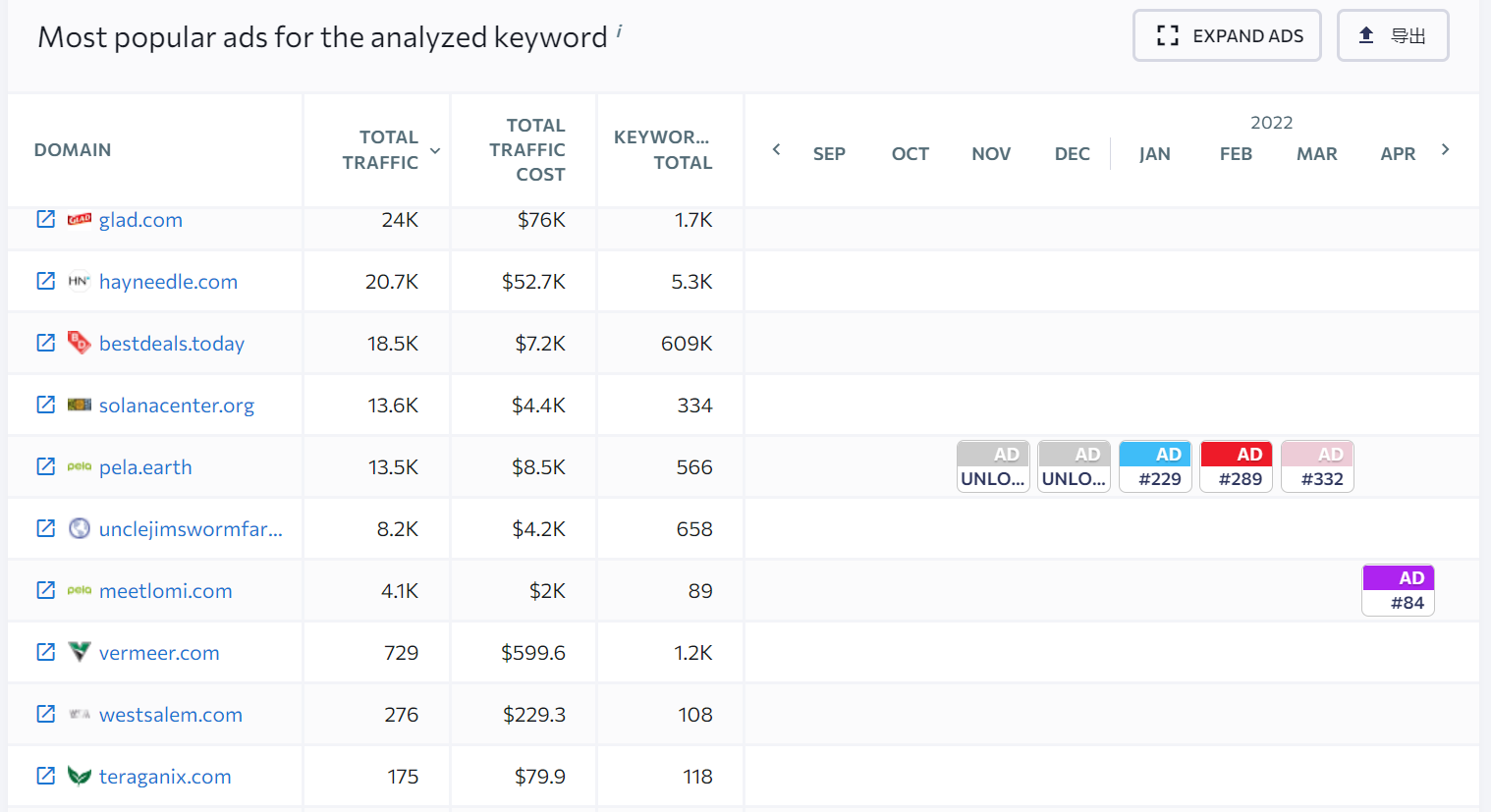Click the info icon beside the title
The width and height of the screenshot is (1491, 812).
tap(619, 31)
